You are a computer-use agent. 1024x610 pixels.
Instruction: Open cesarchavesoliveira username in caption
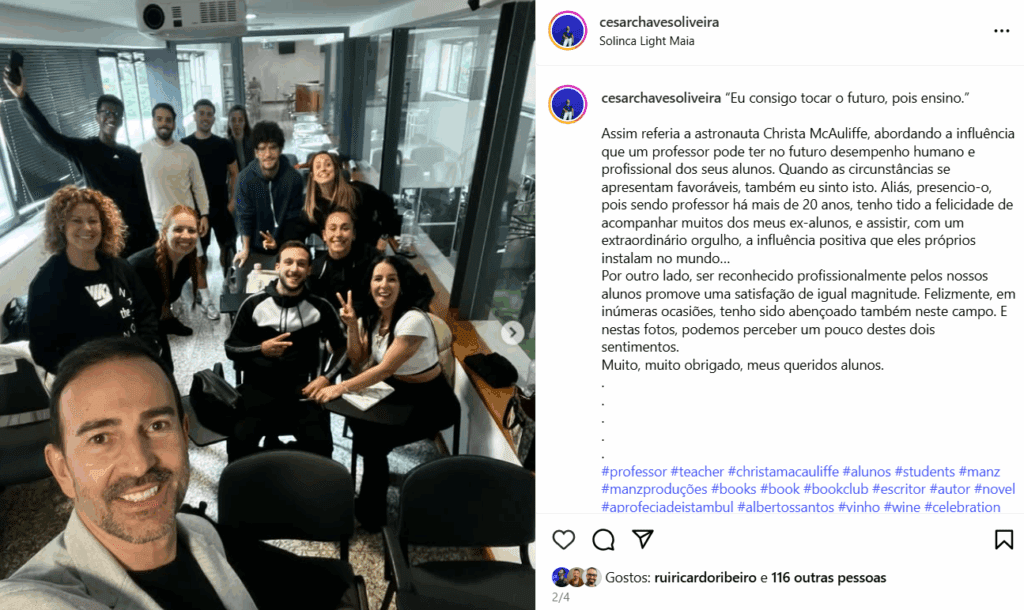click(x=661, y=98)
